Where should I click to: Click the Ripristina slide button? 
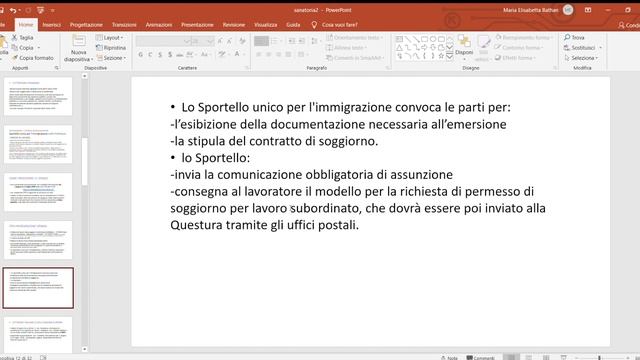(111, 48)
